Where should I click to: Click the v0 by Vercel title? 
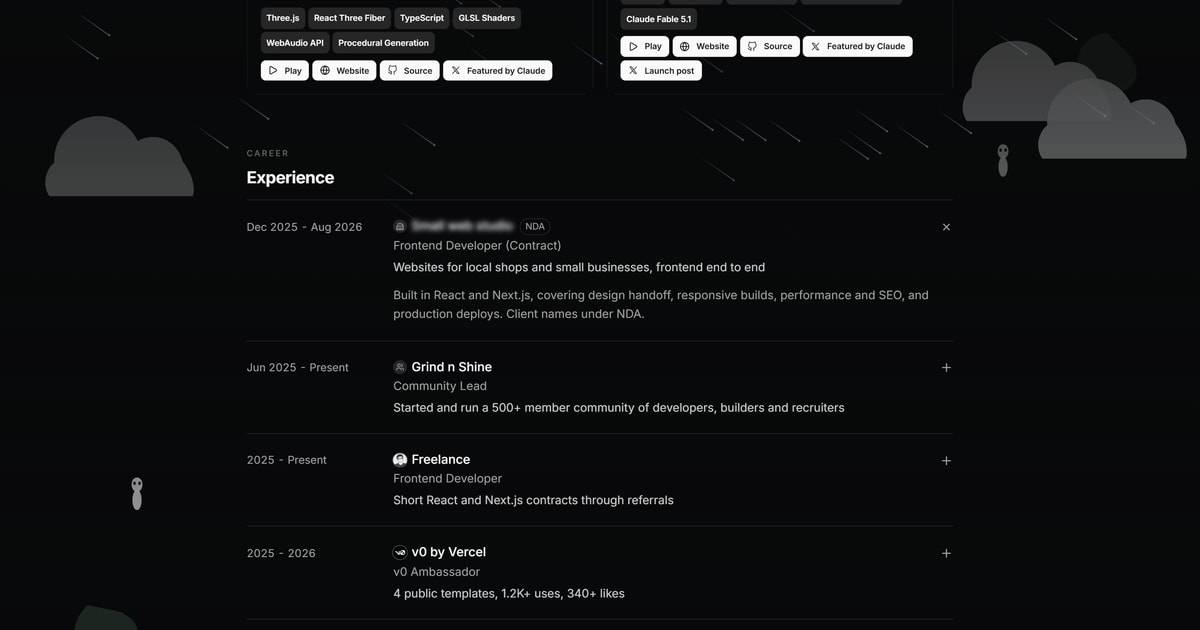[x=449, y=552]
